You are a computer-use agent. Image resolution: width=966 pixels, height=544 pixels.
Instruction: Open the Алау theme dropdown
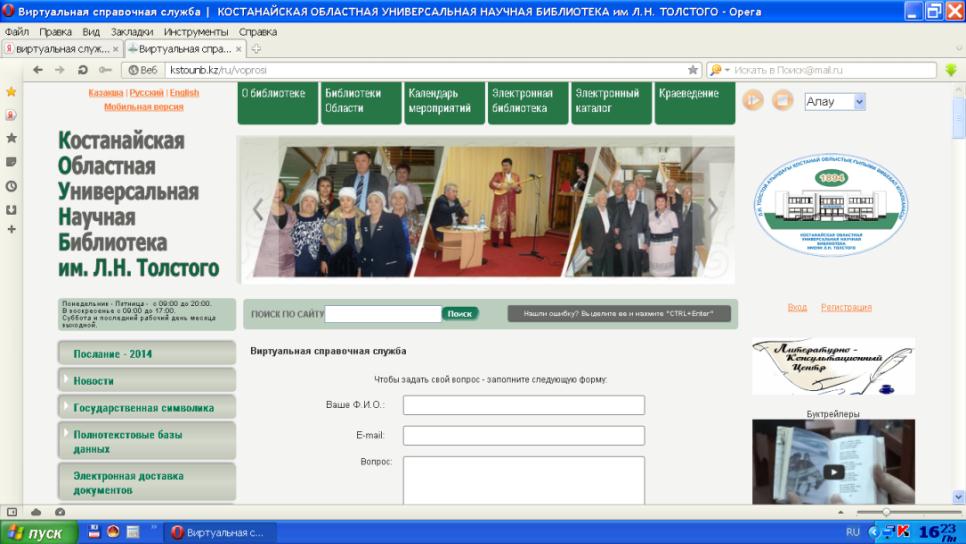click(x=835, y=101)
